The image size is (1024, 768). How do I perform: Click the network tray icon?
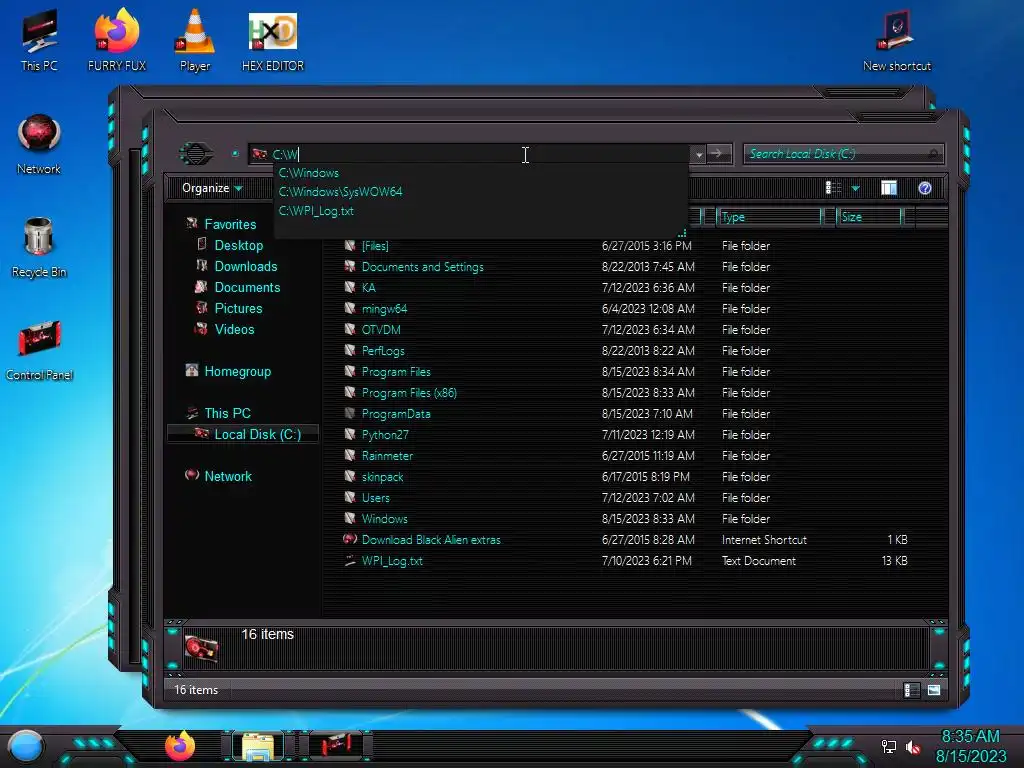coord(889,746)
